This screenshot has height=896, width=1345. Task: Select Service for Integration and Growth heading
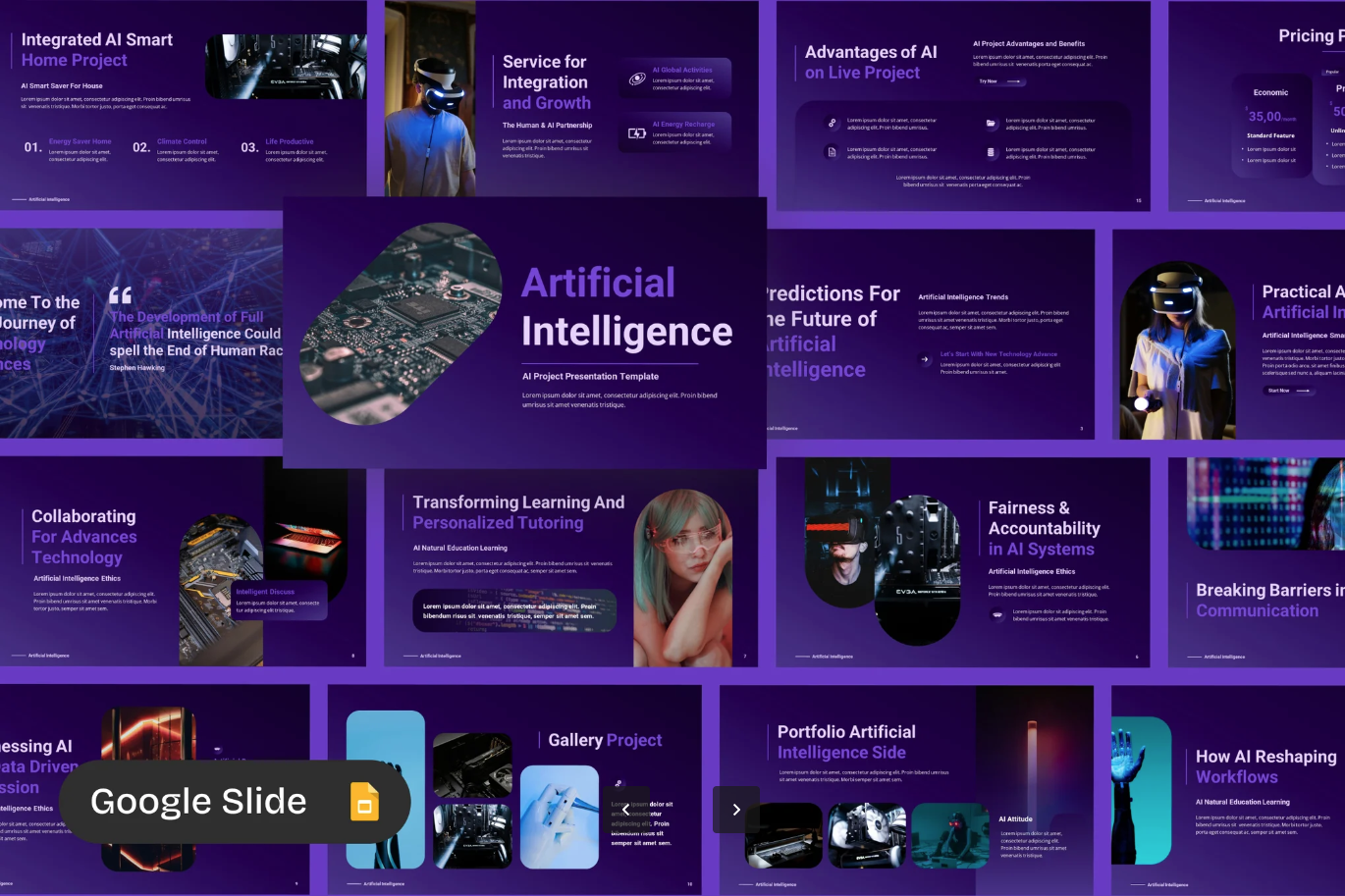pyautogui.click(x=547, y=82)
